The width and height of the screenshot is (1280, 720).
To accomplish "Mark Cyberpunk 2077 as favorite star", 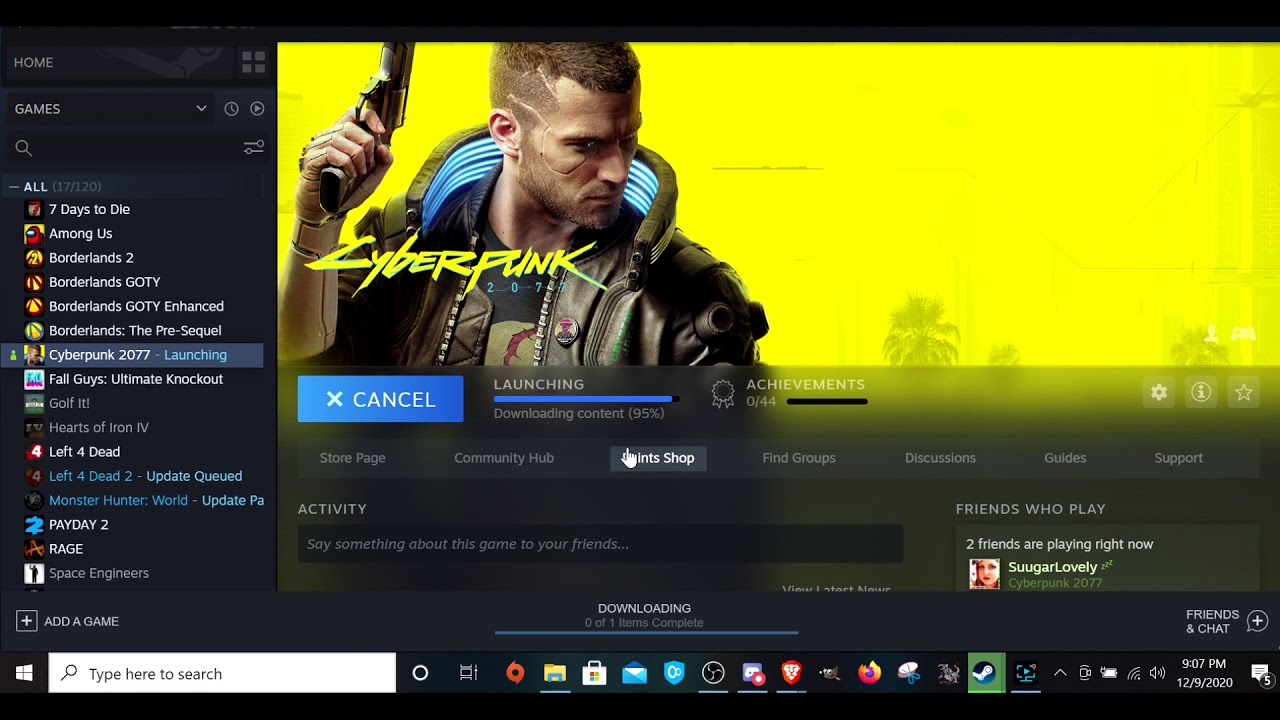I will coord(1244,393).
